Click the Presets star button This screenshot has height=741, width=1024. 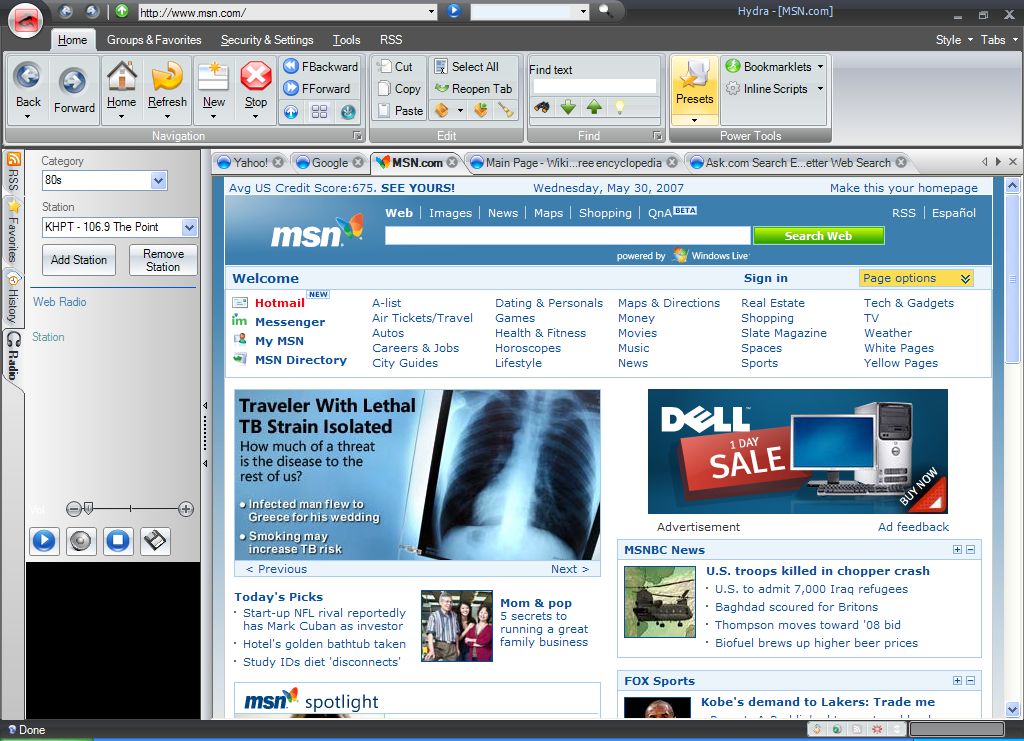point(694,84)
